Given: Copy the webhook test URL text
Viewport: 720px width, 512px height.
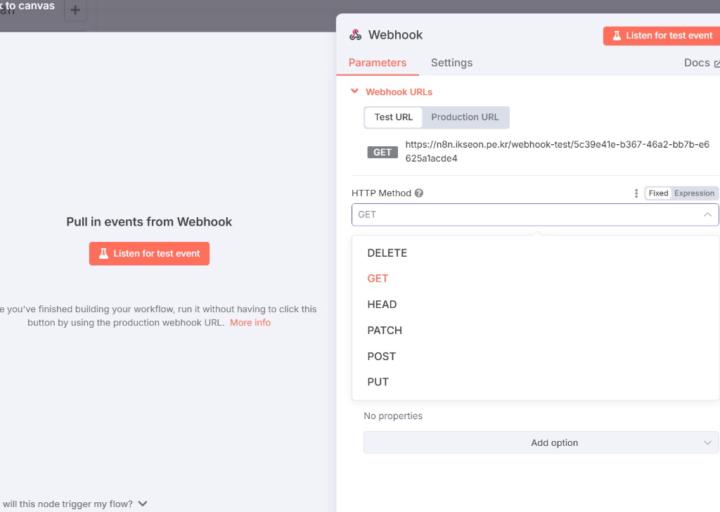Looking at the screenshot, I should [x=557, y=151].
